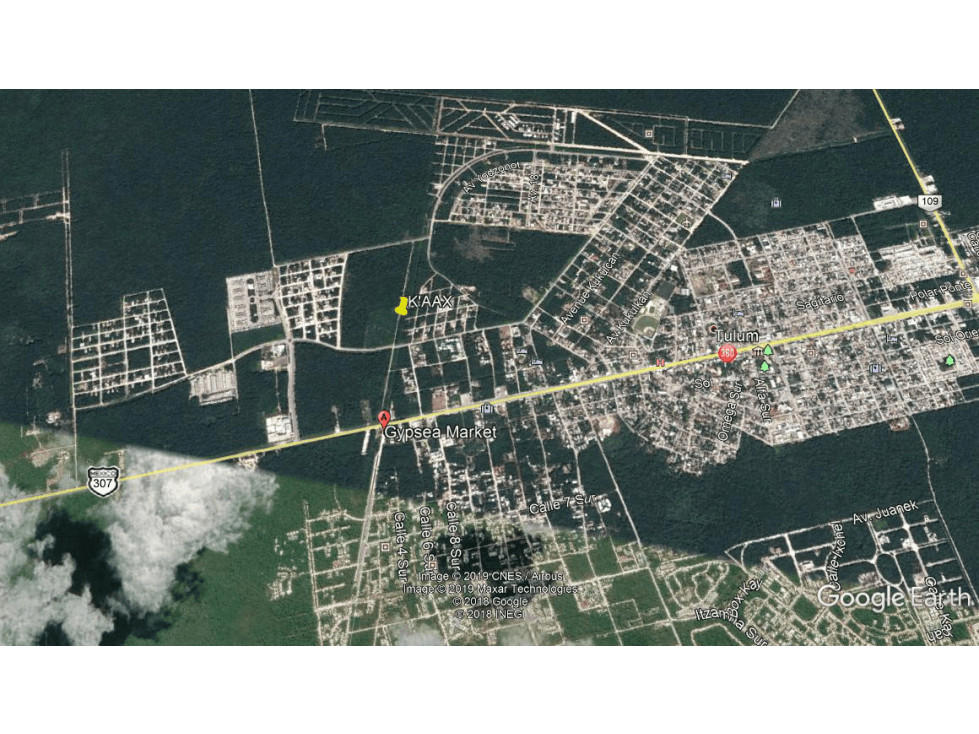Image resolution: width=979 pixels, height=734 pixels.
Task: Click green tree park icon below Sol Oriente
Action: point(950,360)
